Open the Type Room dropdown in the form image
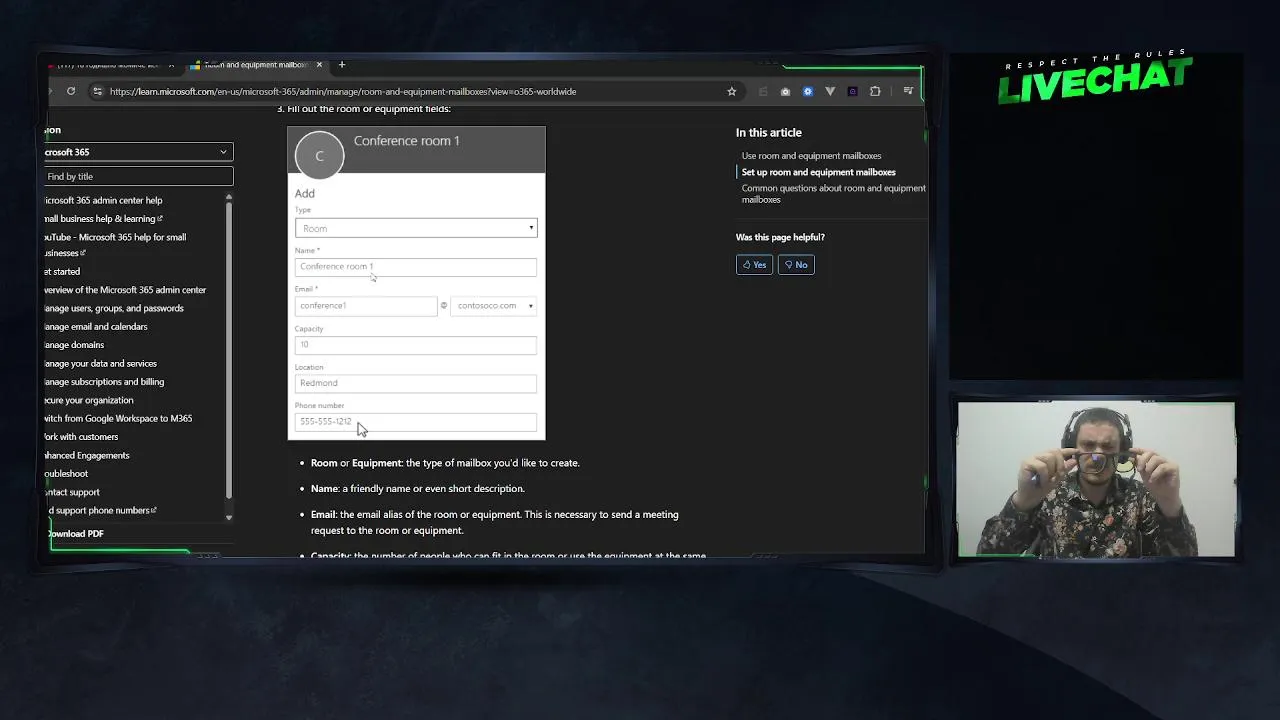This screenshot has width=1280, height=720. pos(416,228)
